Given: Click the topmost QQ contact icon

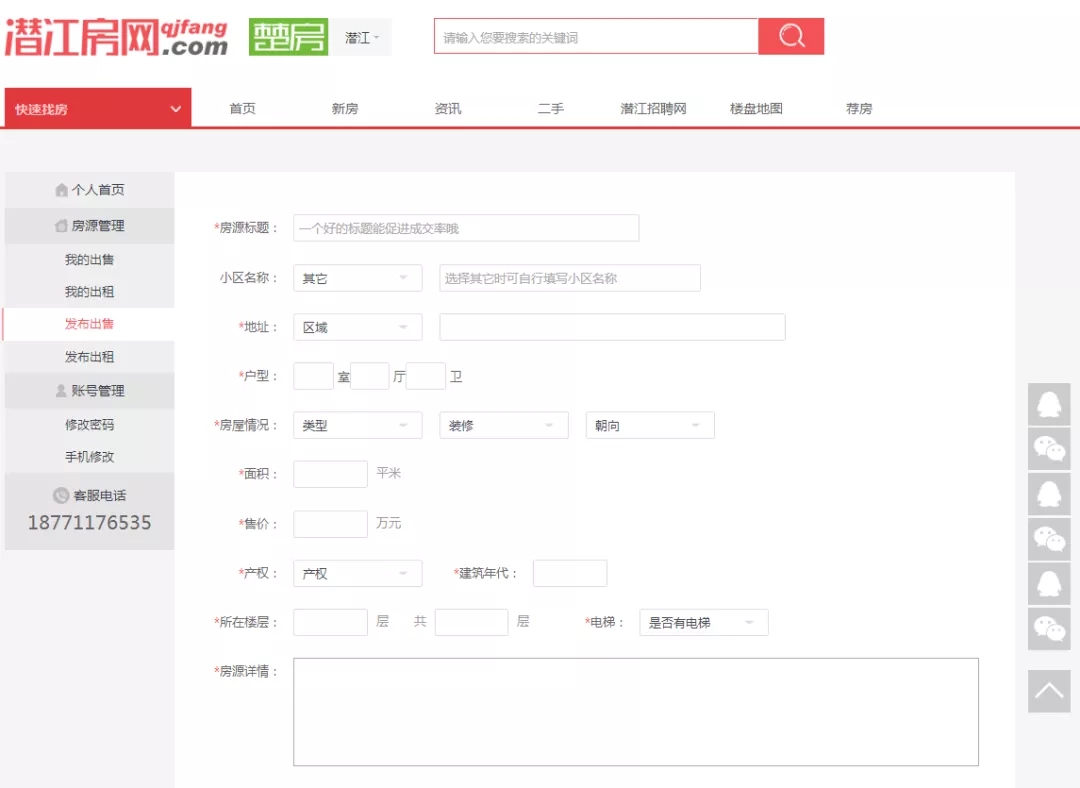Looking at the screenshot, I should (1049, 404).
